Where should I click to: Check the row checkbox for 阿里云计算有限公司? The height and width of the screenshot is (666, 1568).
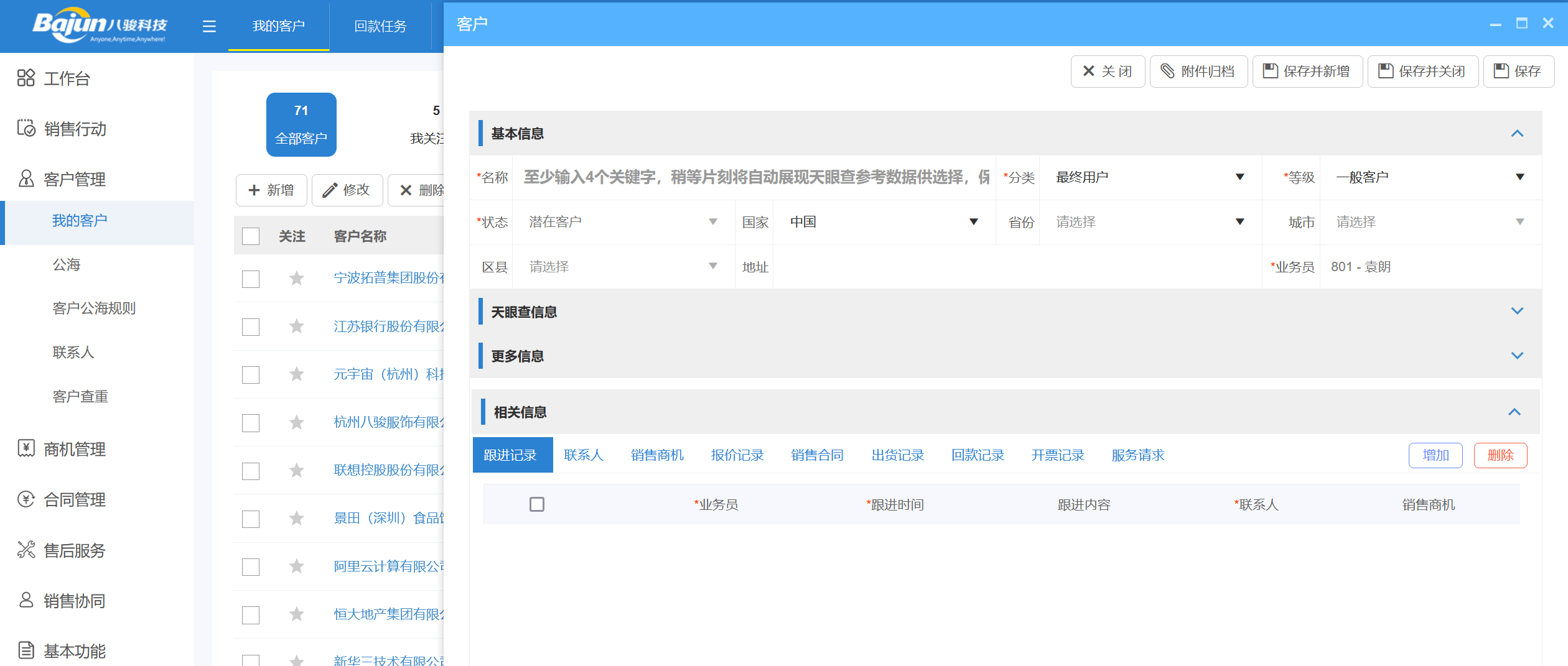click(250, 567)
